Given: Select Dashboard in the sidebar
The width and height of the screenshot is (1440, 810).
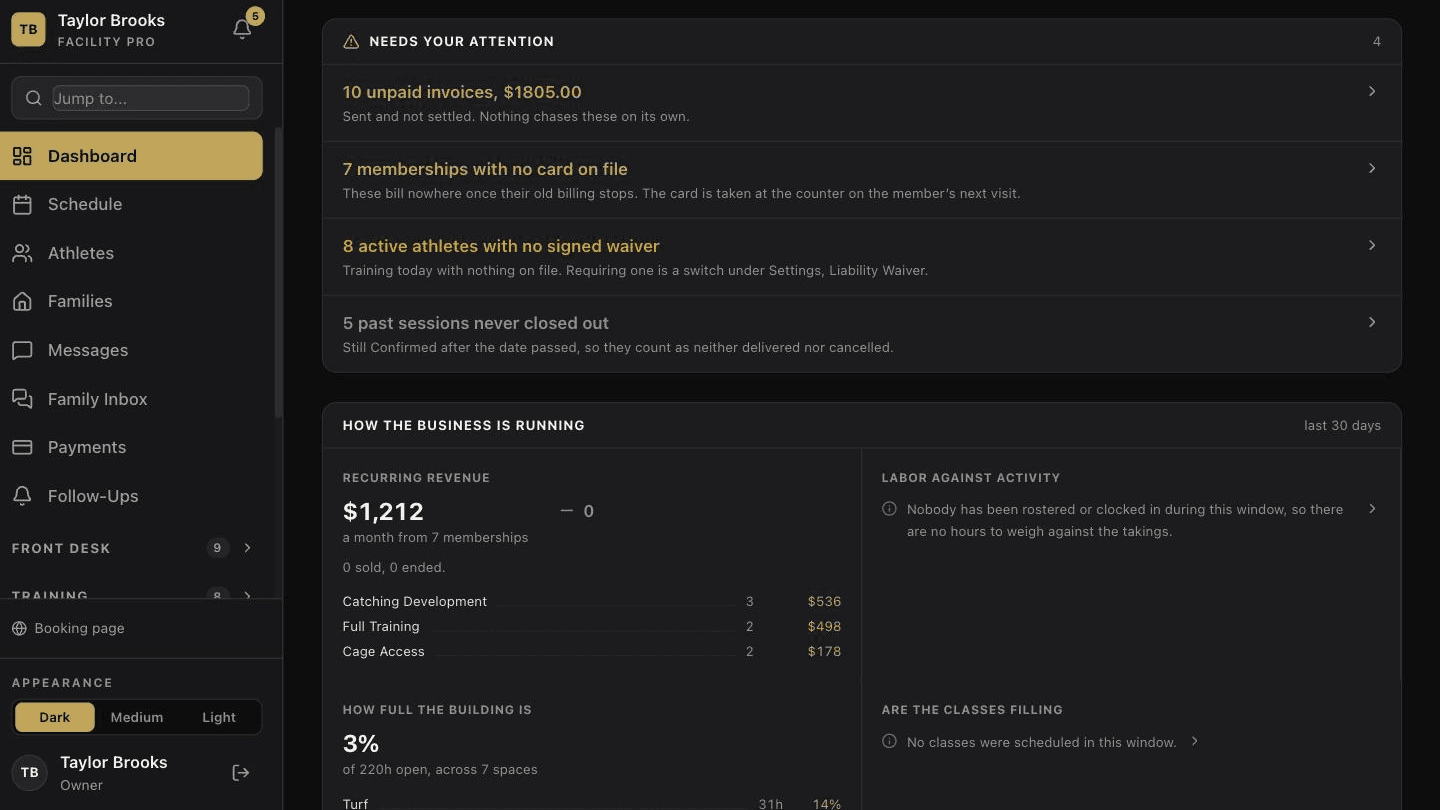Looking at the screenshot, I should 131,156.
